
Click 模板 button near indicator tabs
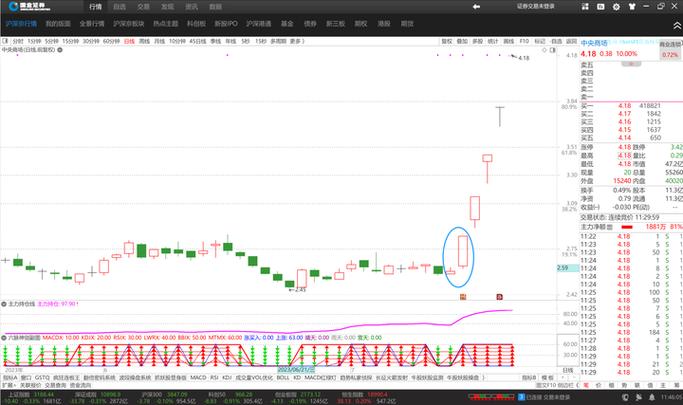(547, 377)
